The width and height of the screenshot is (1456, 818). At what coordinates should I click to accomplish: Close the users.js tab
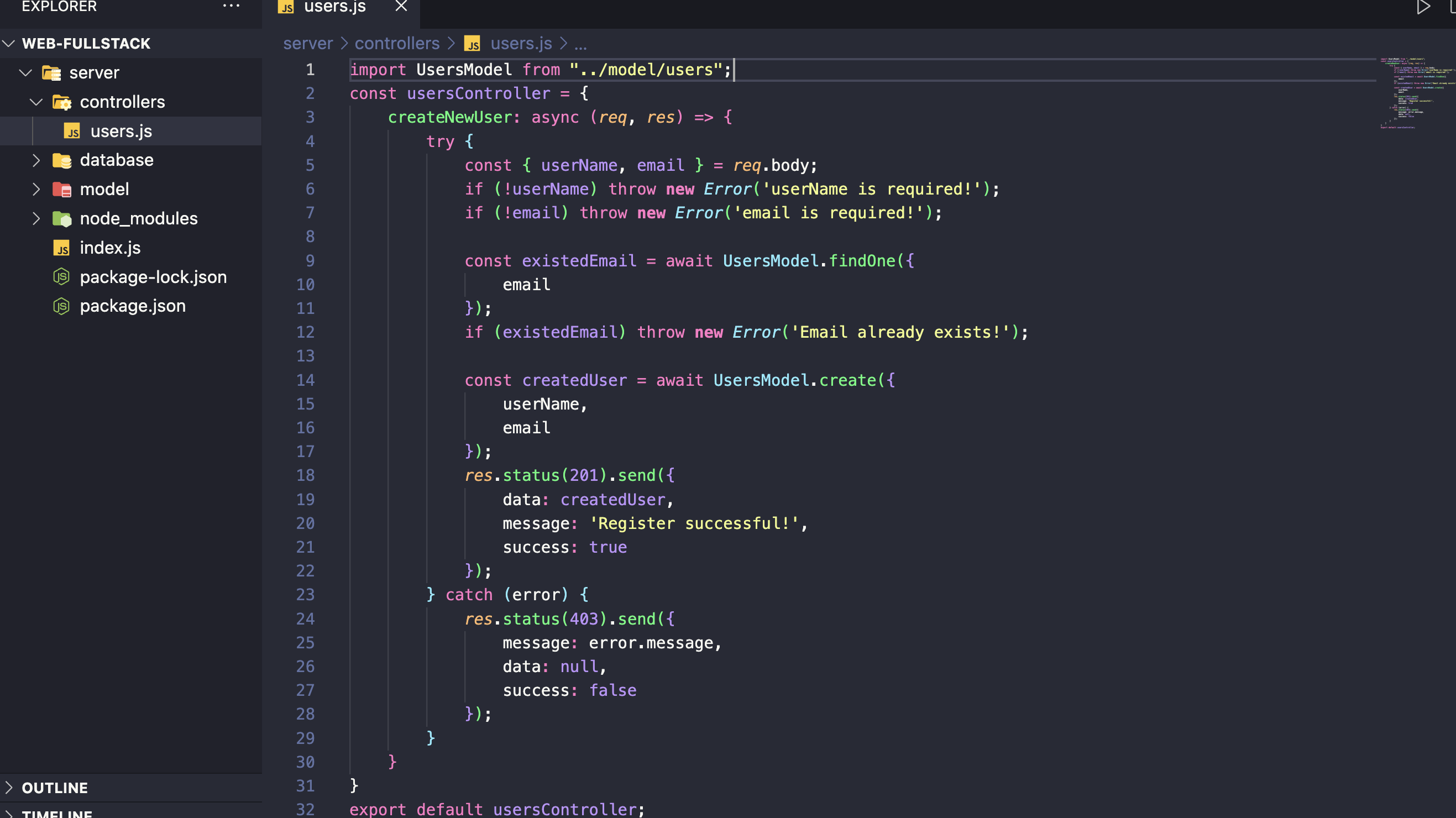401,6
